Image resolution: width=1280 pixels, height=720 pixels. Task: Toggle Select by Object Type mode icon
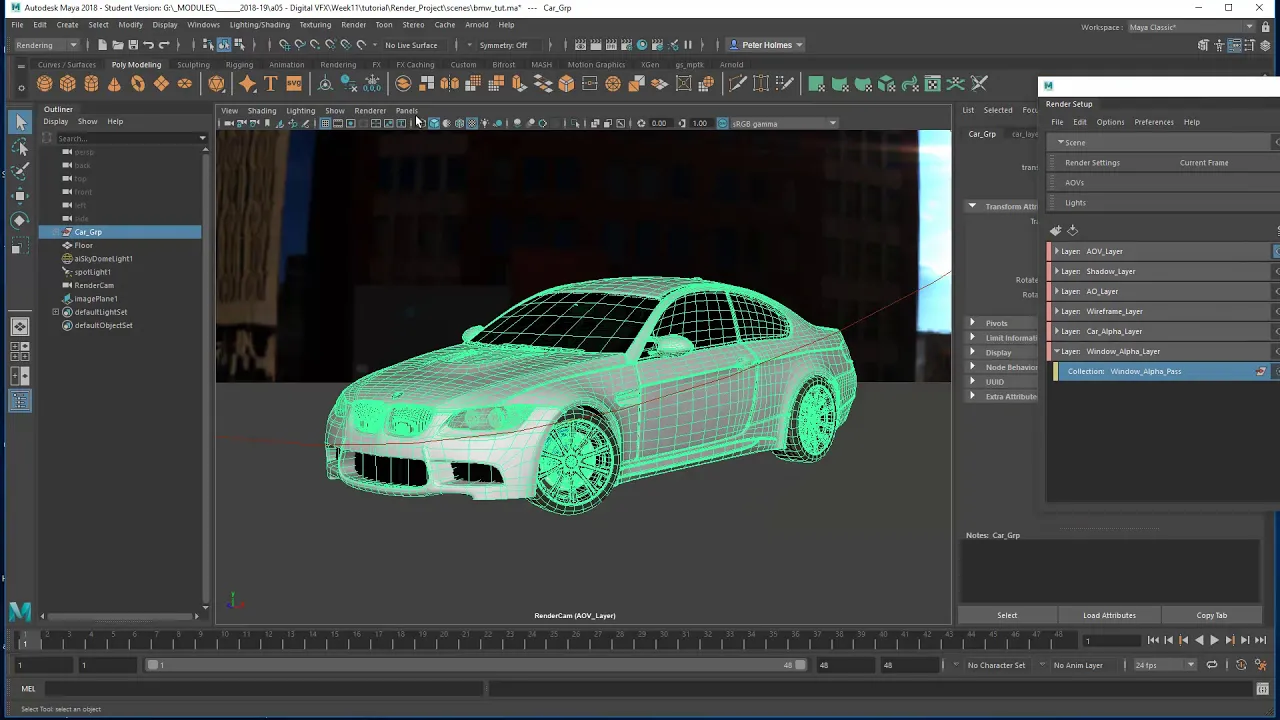[x=223, y=45]
